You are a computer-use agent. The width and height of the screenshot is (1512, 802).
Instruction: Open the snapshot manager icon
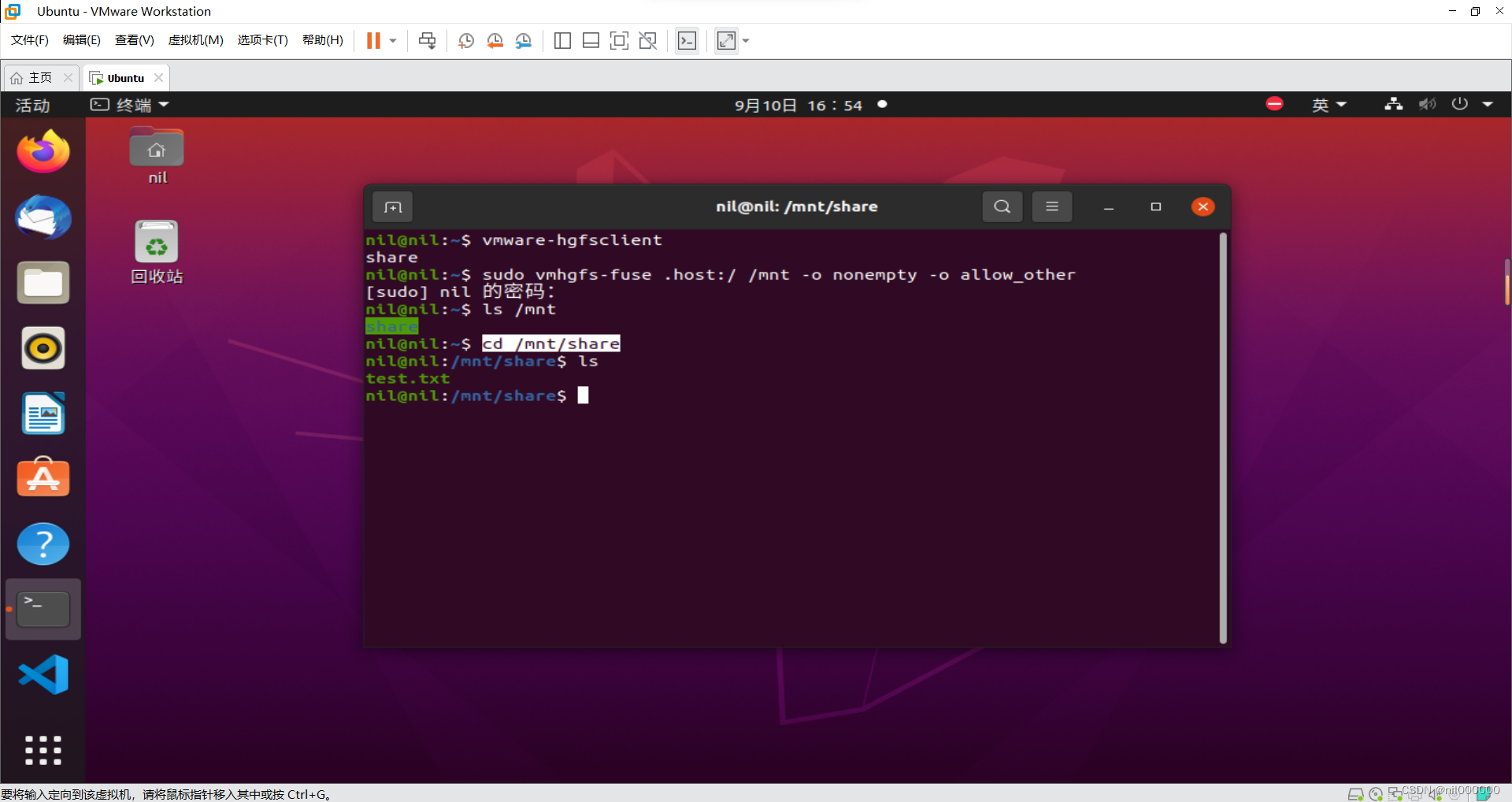point(524,40)
